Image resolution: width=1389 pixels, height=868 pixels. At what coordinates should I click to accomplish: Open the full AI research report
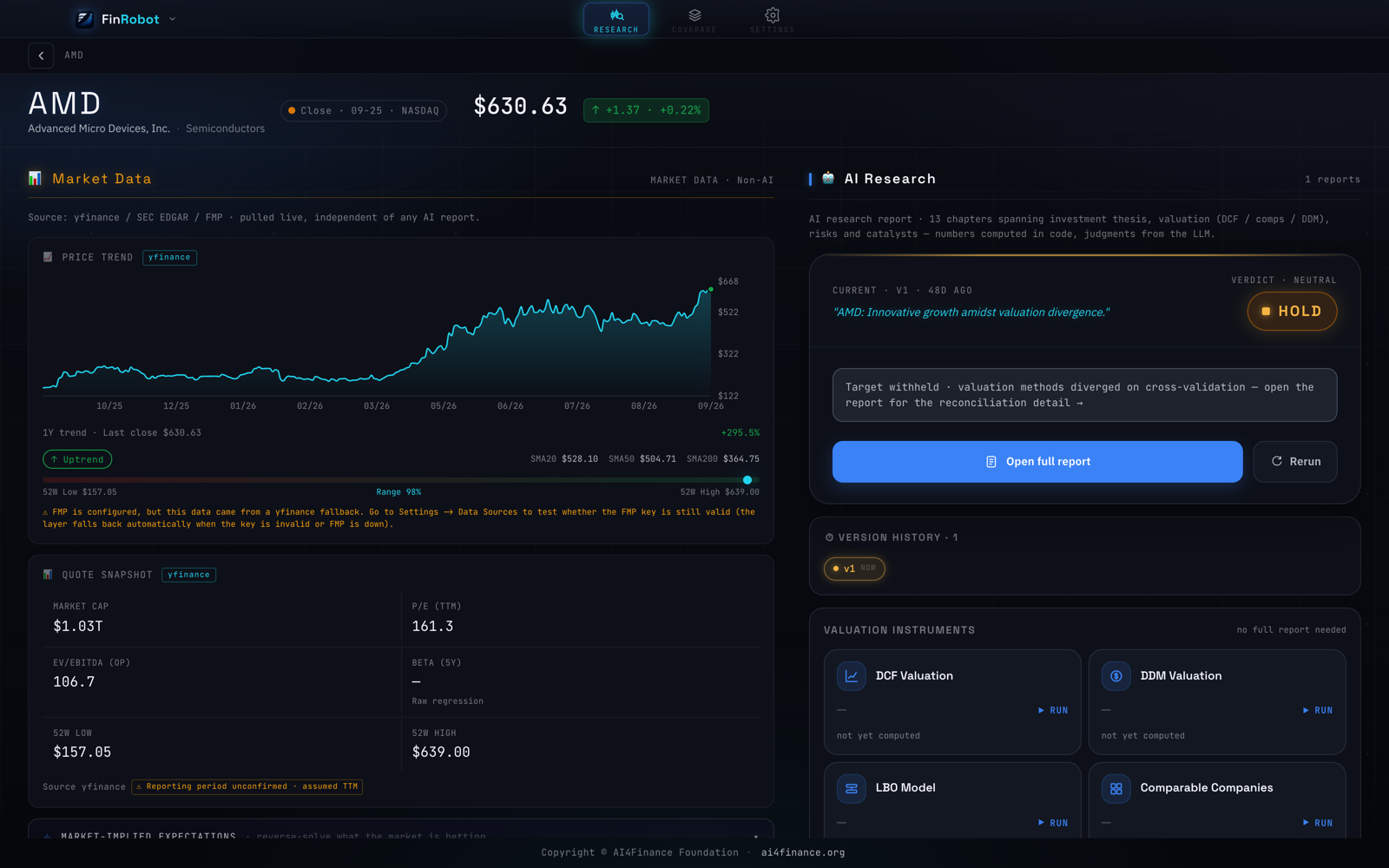(1037, 462)
